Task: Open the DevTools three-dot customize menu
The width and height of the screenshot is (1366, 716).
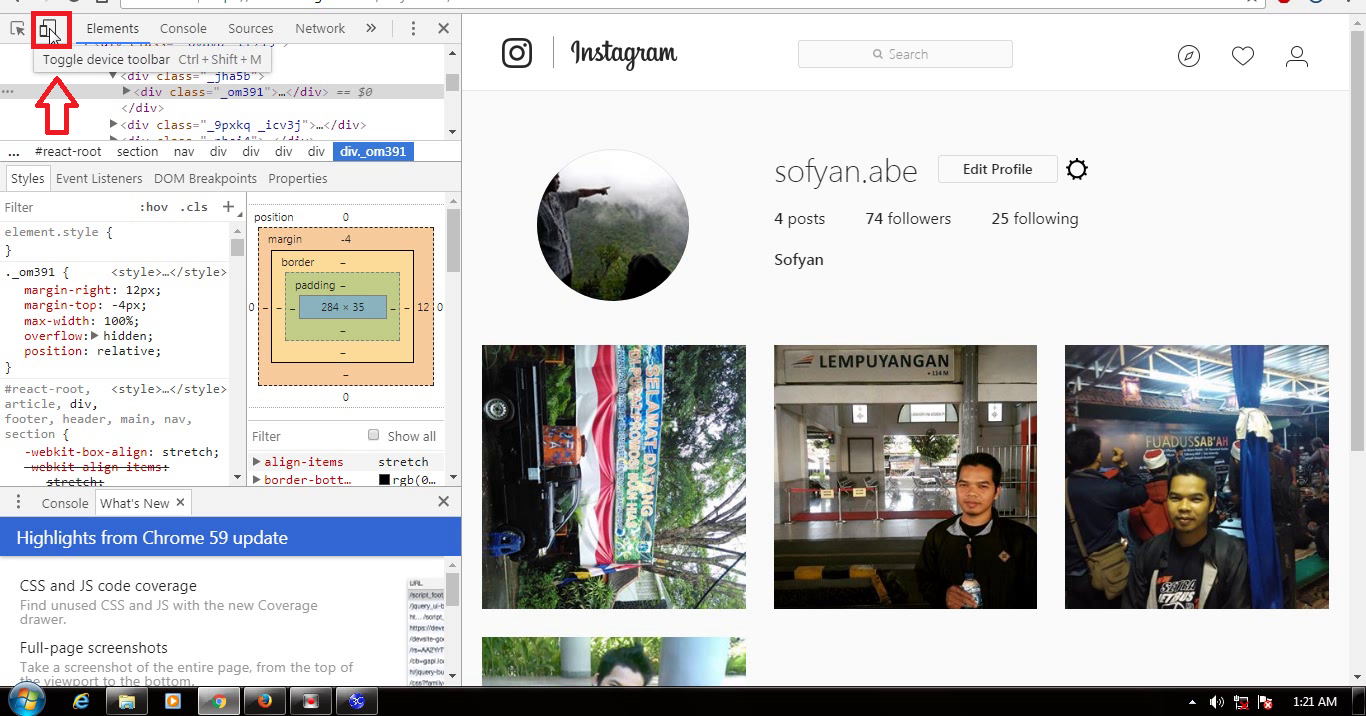Action: (413, 29)
